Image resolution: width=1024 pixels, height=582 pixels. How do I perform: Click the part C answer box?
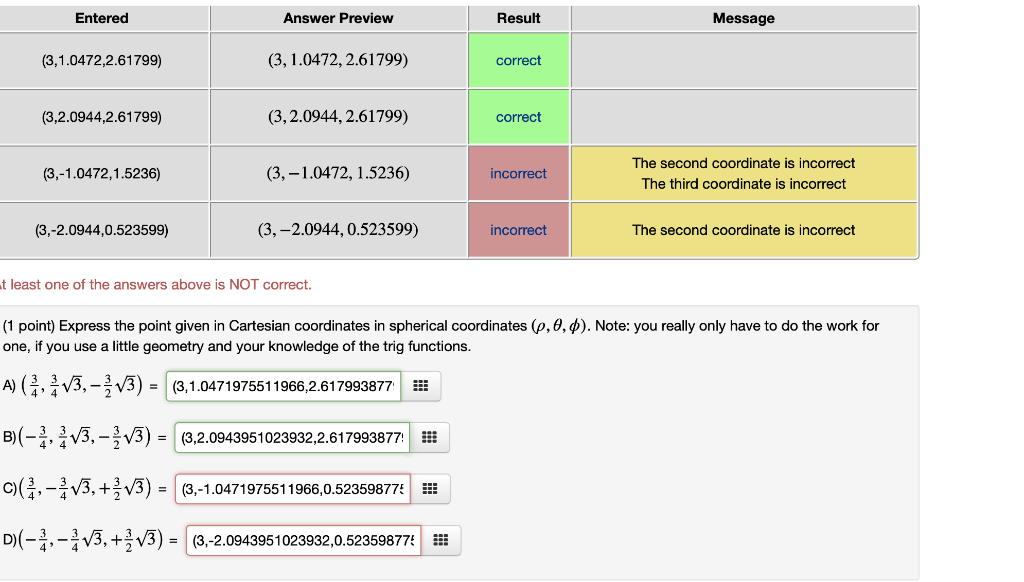(293, 489)
